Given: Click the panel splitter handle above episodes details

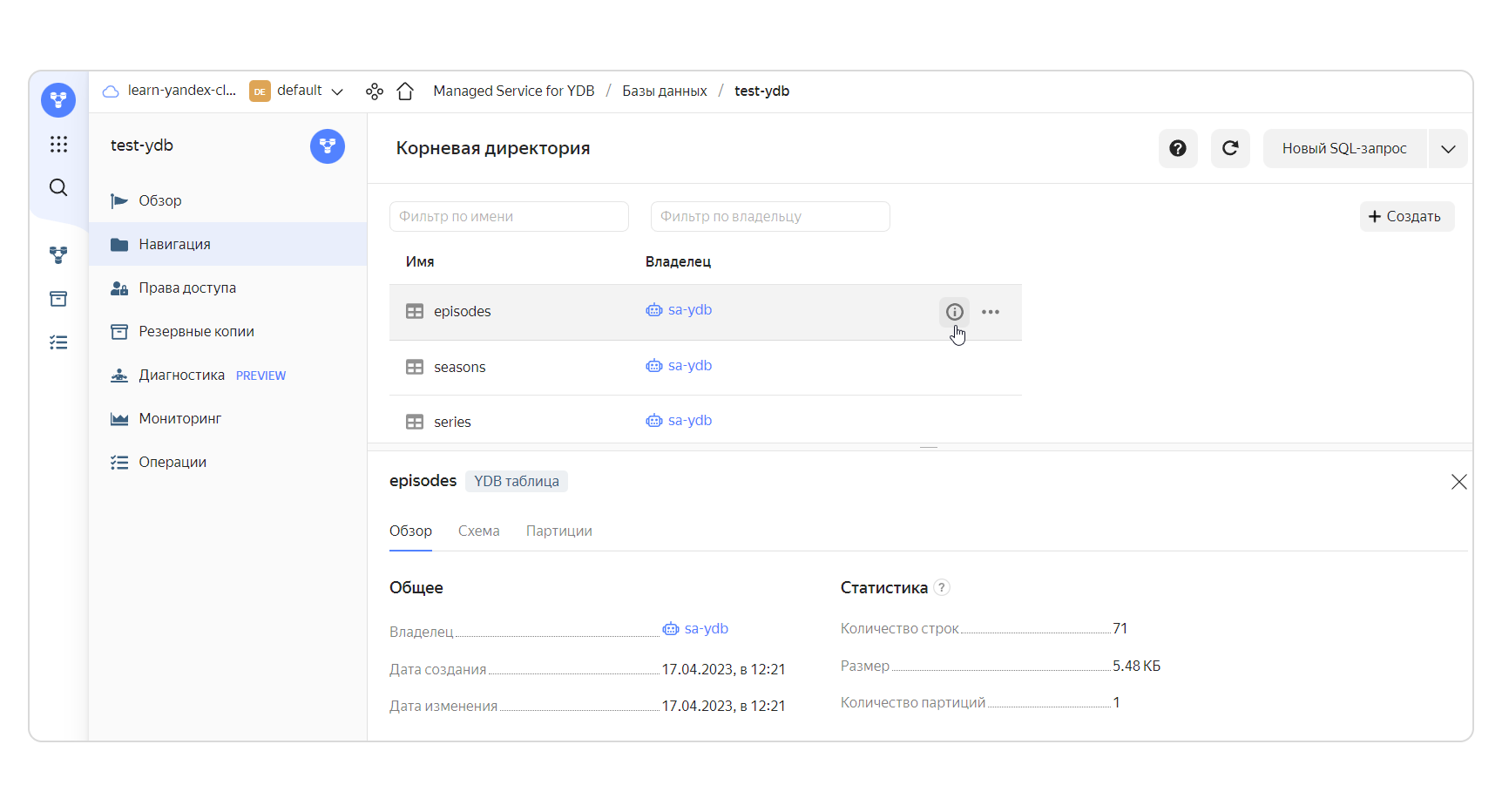Looking at the screenshot, I should point(929,447).
